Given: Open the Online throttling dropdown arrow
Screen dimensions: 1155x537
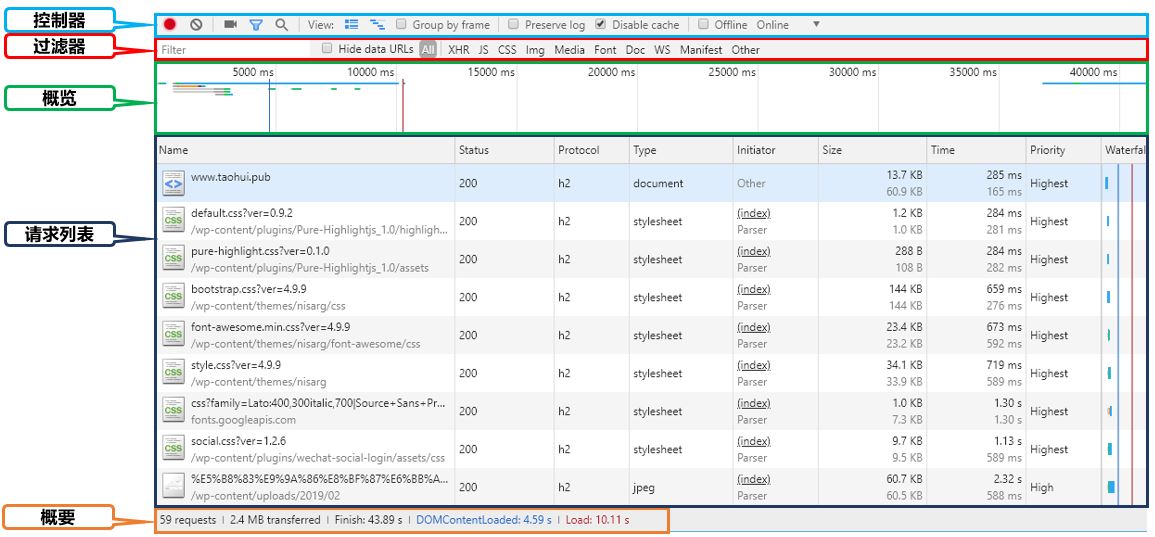Looking at the screenshot, I should point(816,25).
